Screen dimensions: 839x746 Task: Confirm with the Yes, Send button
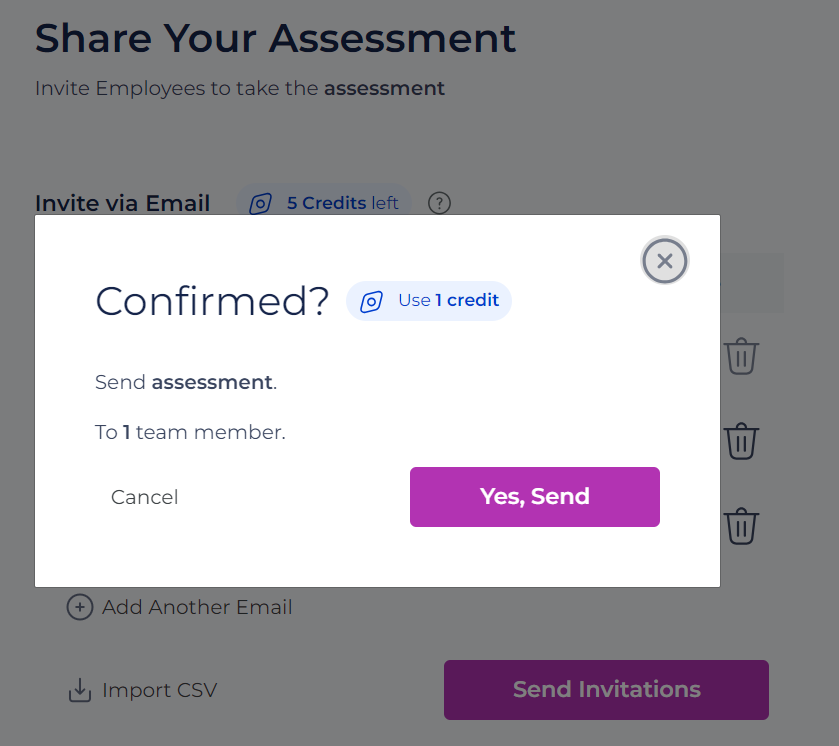coord(535,497)
